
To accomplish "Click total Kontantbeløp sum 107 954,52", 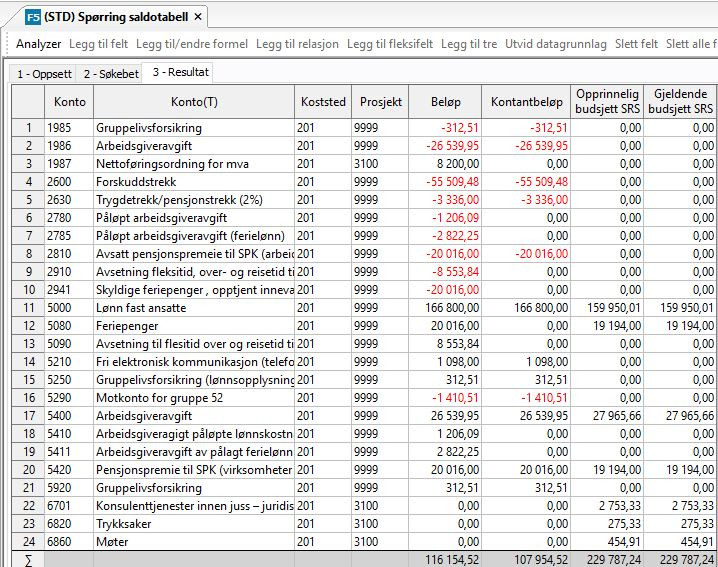I will coord(526,560).
